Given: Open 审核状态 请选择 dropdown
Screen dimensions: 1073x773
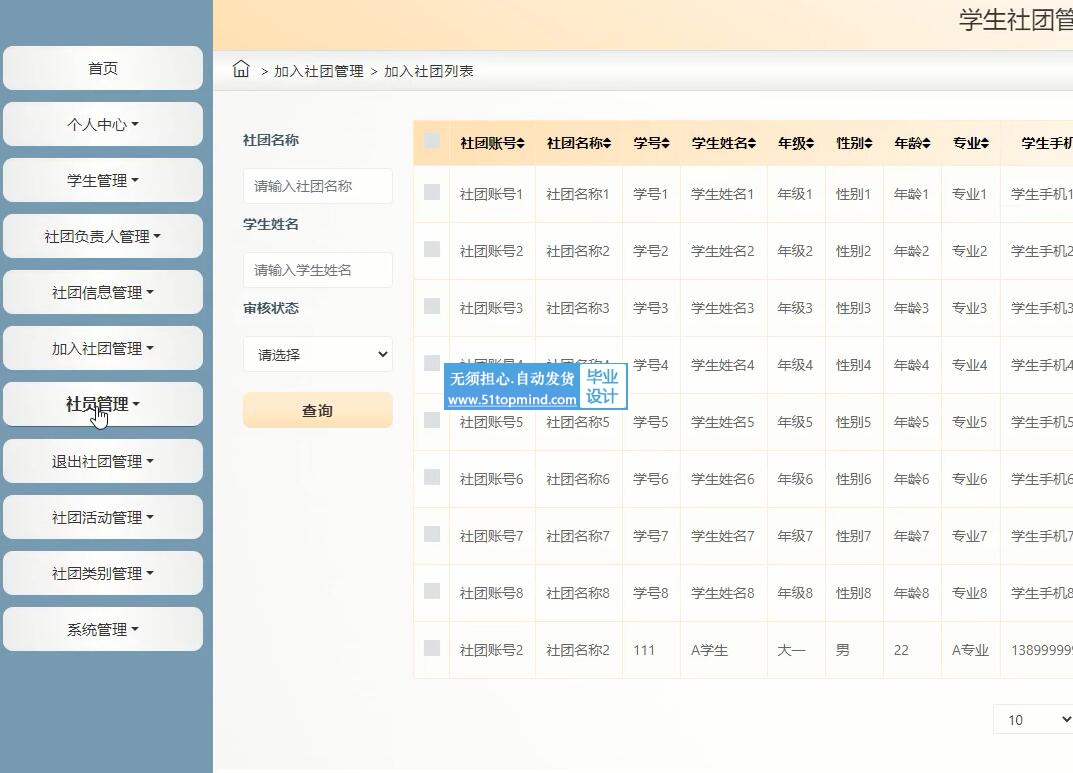Looking at the screenshot, I should pyautogui.click(x=318, y=354).
